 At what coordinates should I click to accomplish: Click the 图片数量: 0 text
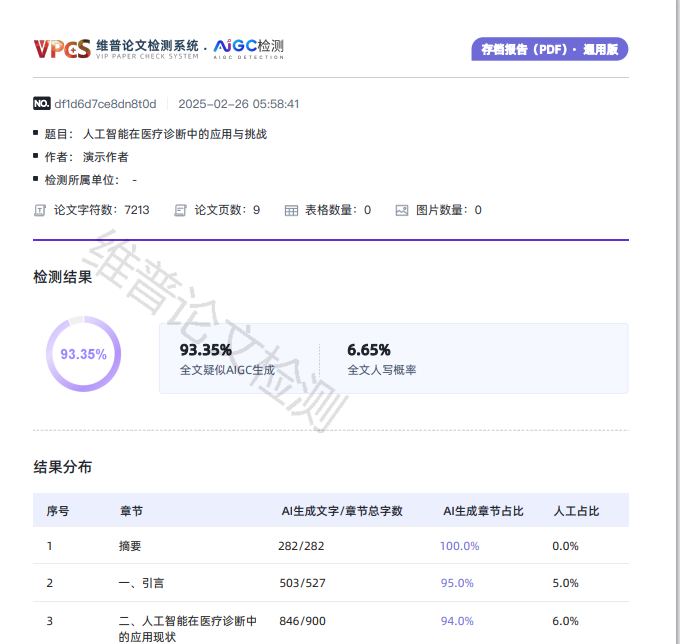click(x=449, y=210)
